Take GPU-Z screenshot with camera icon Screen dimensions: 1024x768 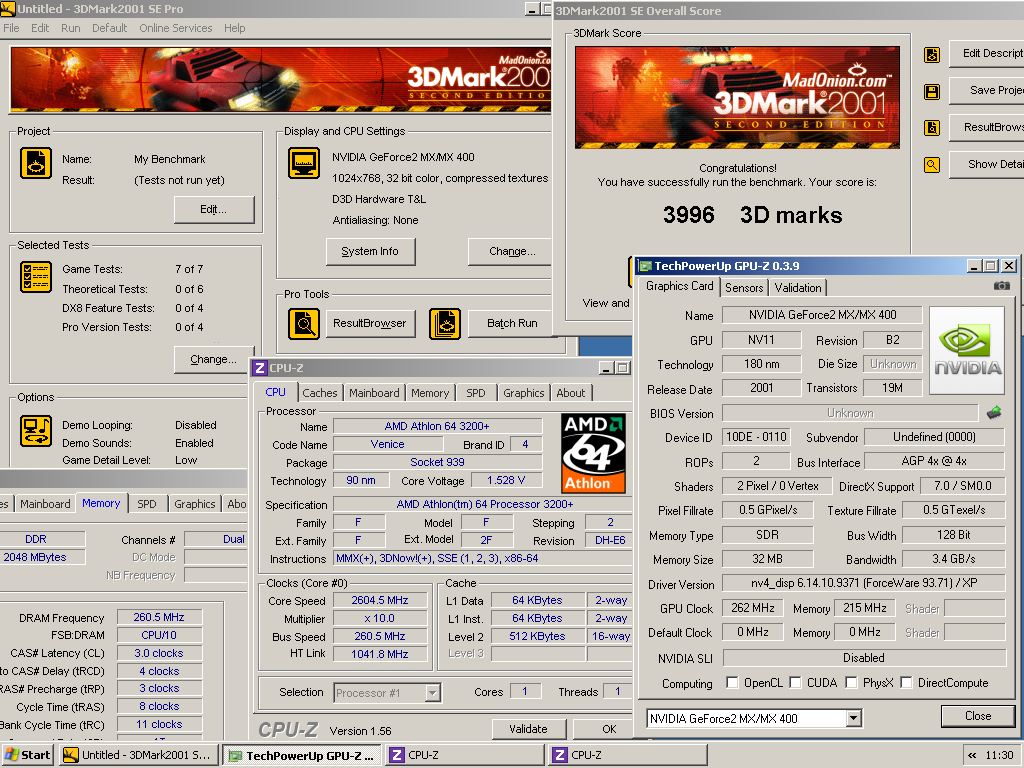pos(1001,285)
